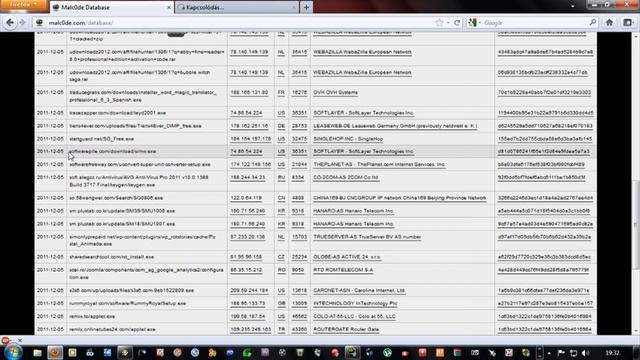This screenshot has width=640, height=360.
Task: Open INTECHNOLOGY InTechnology Plc link
Action: (355, 304)
